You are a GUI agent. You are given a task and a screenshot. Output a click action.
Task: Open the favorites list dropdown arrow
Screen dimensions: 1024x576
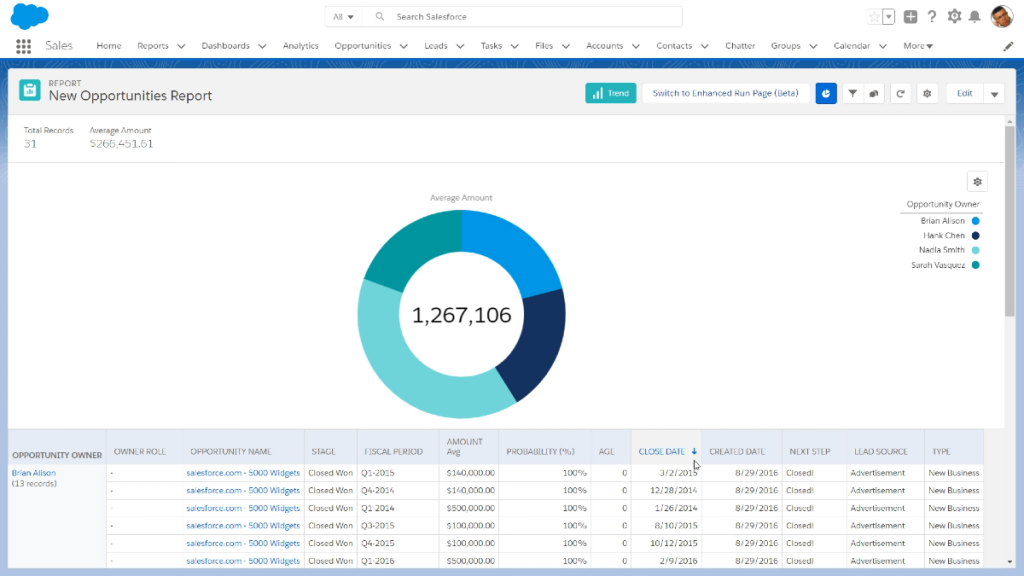pyautogui.click(x=889, y=17)
